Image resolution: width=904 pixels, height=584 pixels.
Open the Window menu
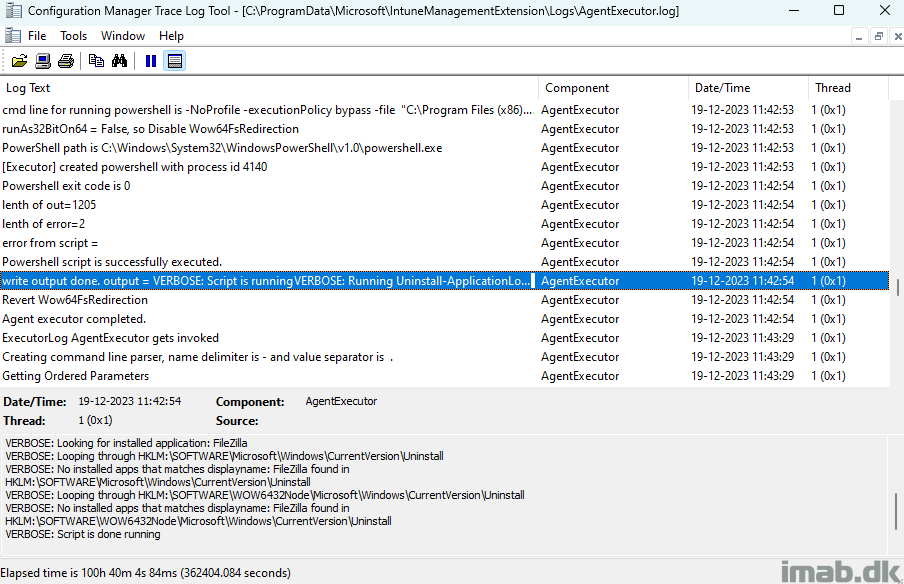coord(123,36)
